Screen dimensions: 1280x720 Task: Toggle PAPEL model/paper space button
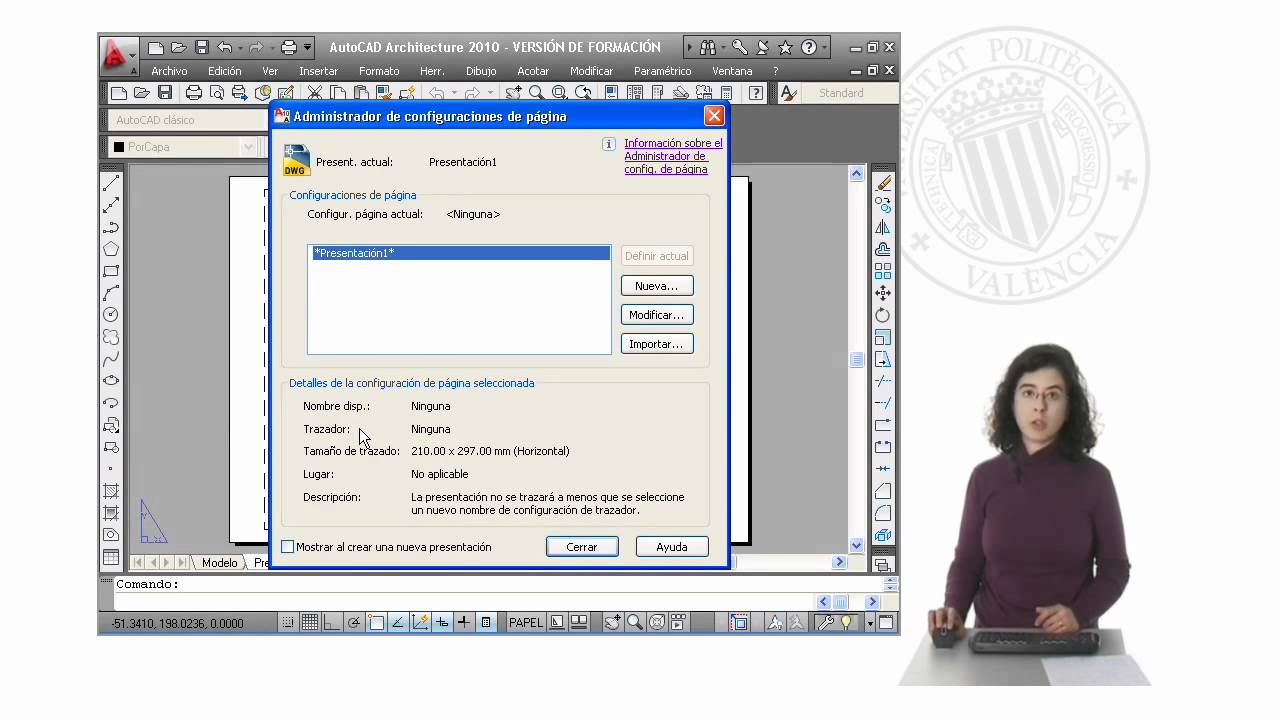tap(526, 622)
